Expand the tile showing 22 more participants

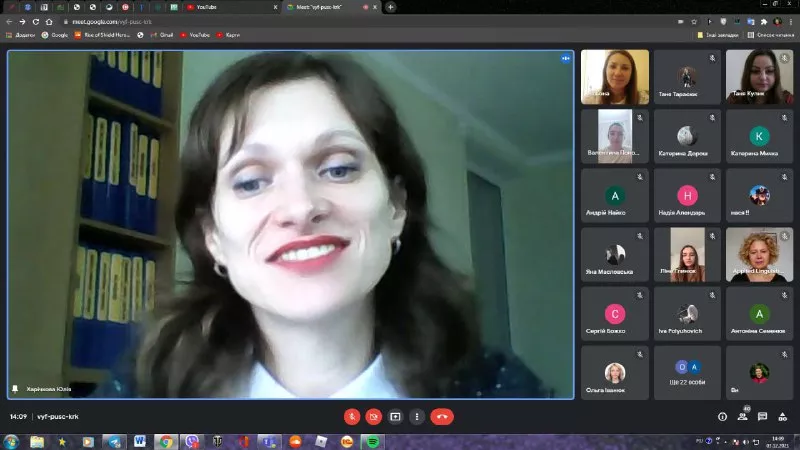pyautogui.click(x=687, y=372)
